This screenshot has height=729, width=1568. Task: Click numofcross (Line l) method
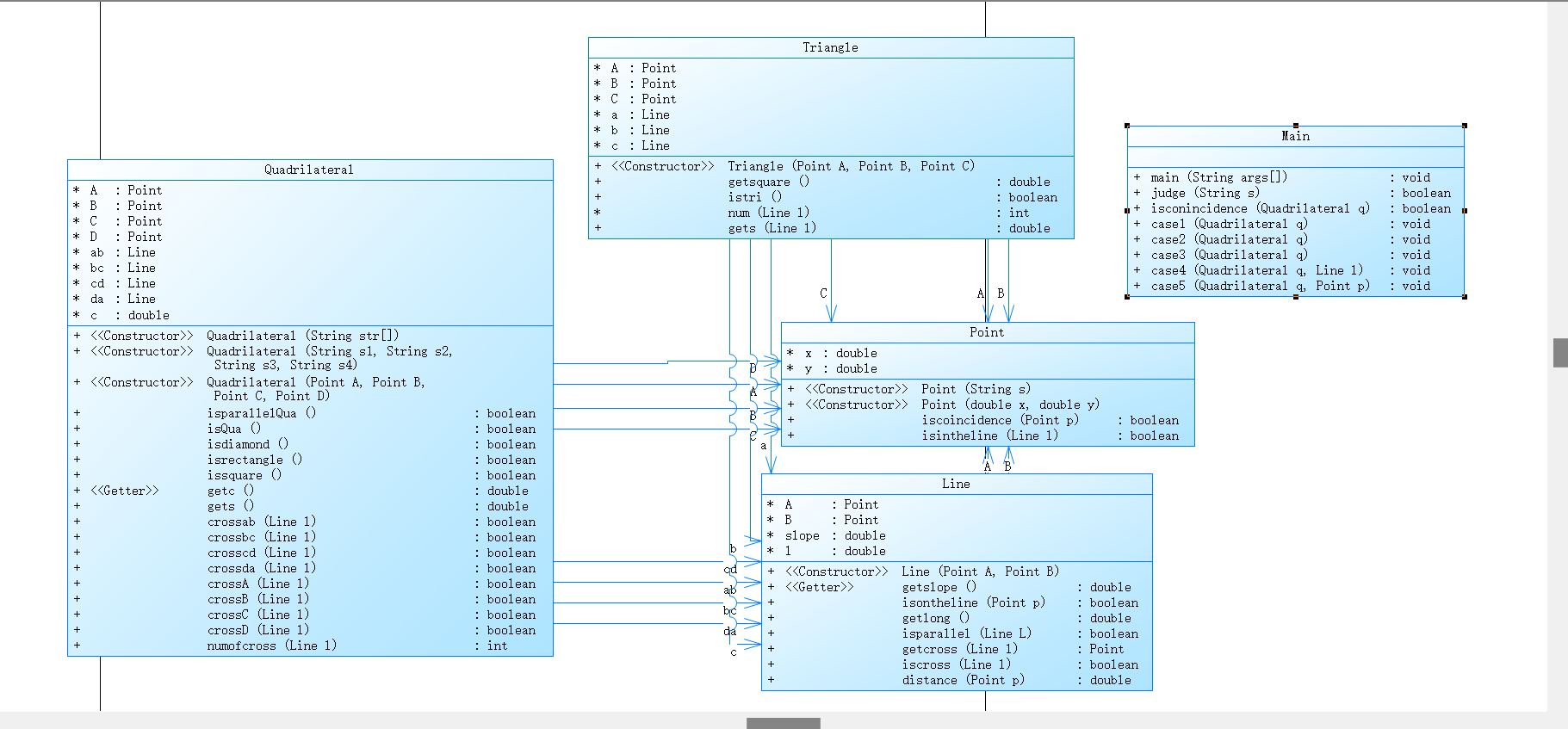coord(310,646)
